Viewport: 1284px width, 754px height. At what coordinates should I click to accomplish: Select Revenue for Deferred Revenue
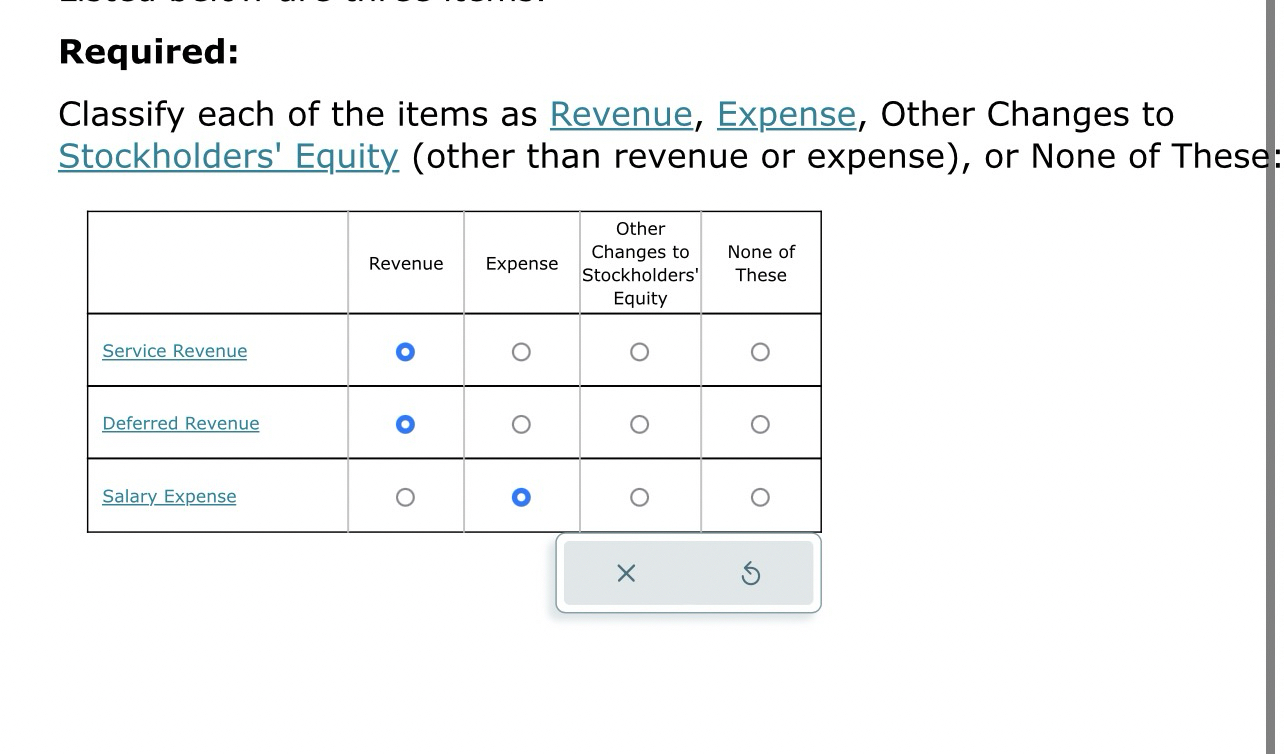405,424
